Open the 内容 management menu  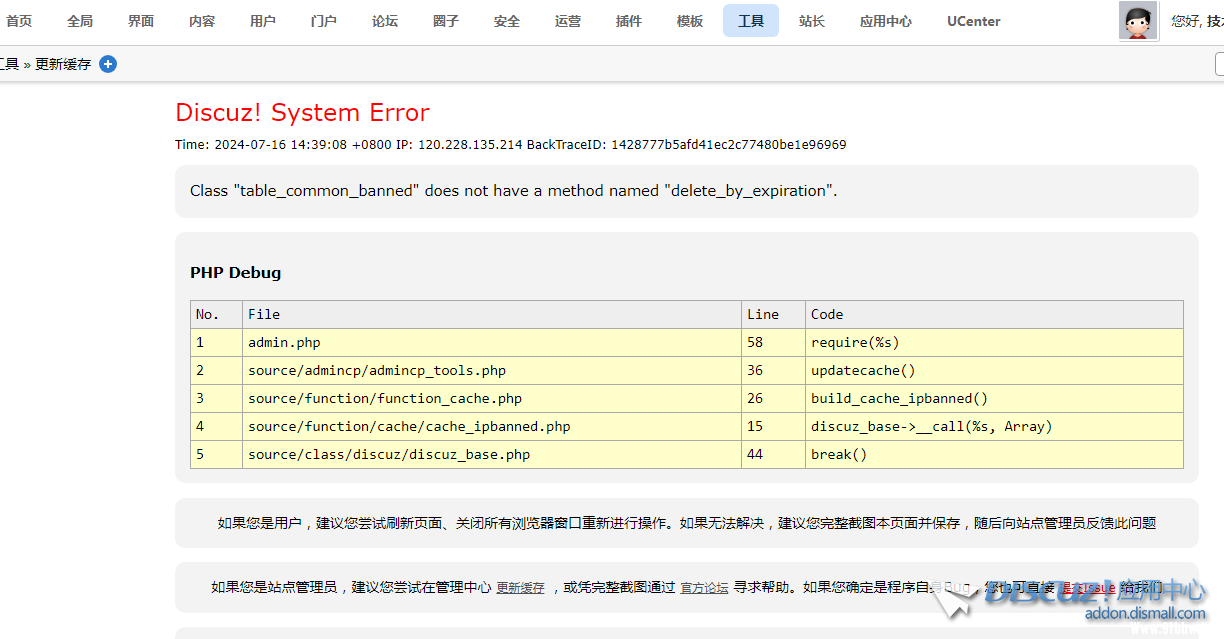202,21
